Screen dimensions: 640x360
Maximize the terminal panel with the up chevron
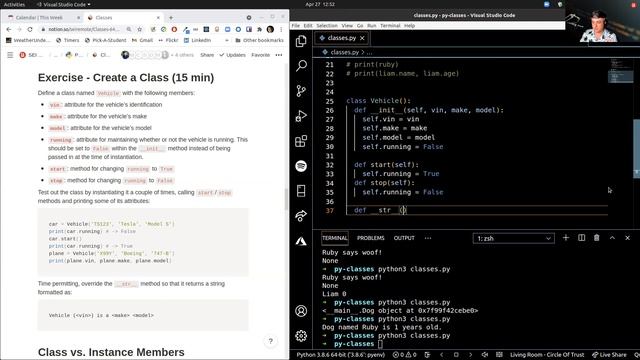point(612,238)
